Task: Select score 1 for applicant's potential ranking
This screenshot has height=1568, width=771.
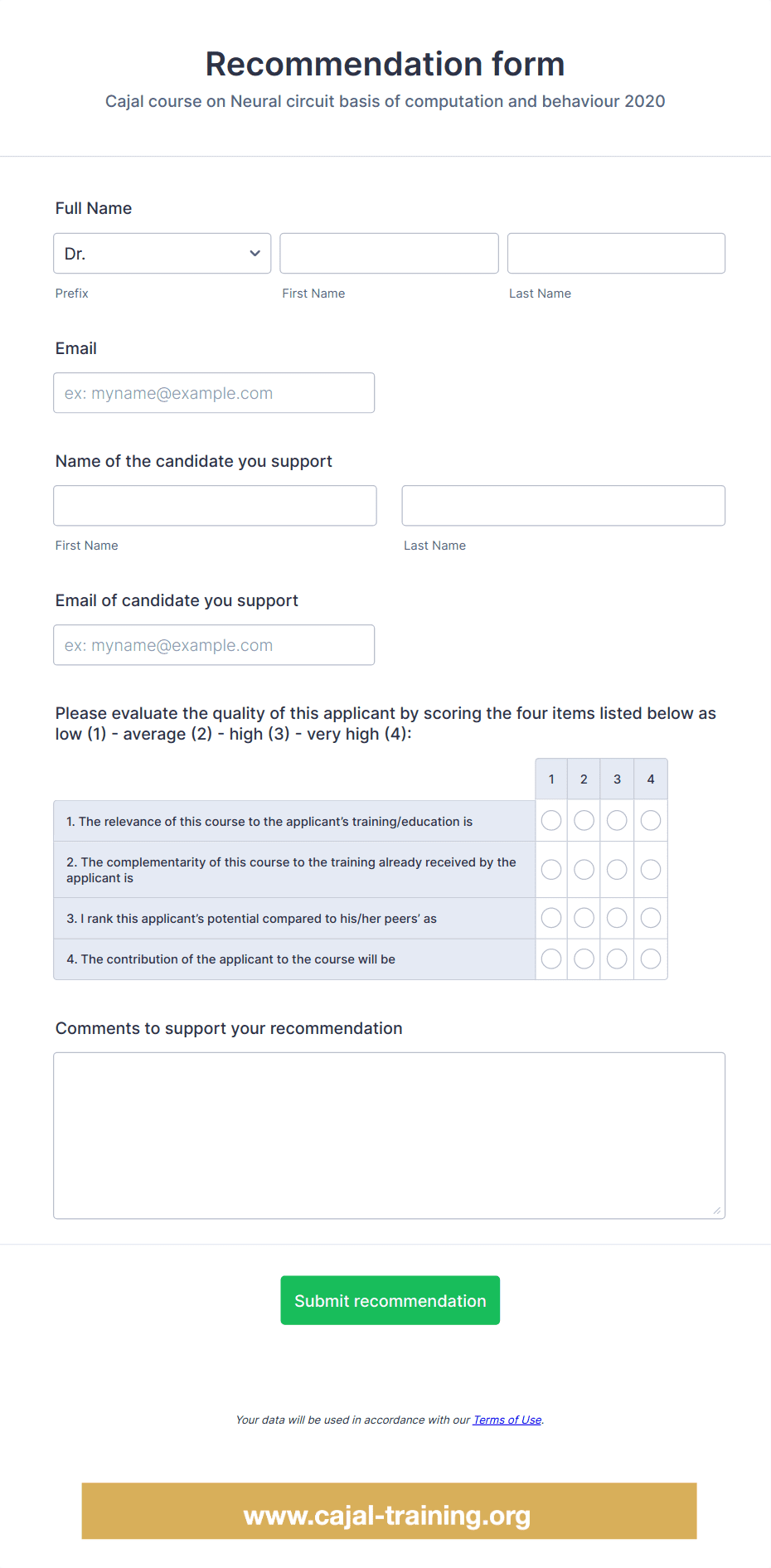Action: [x=550, y=917]
